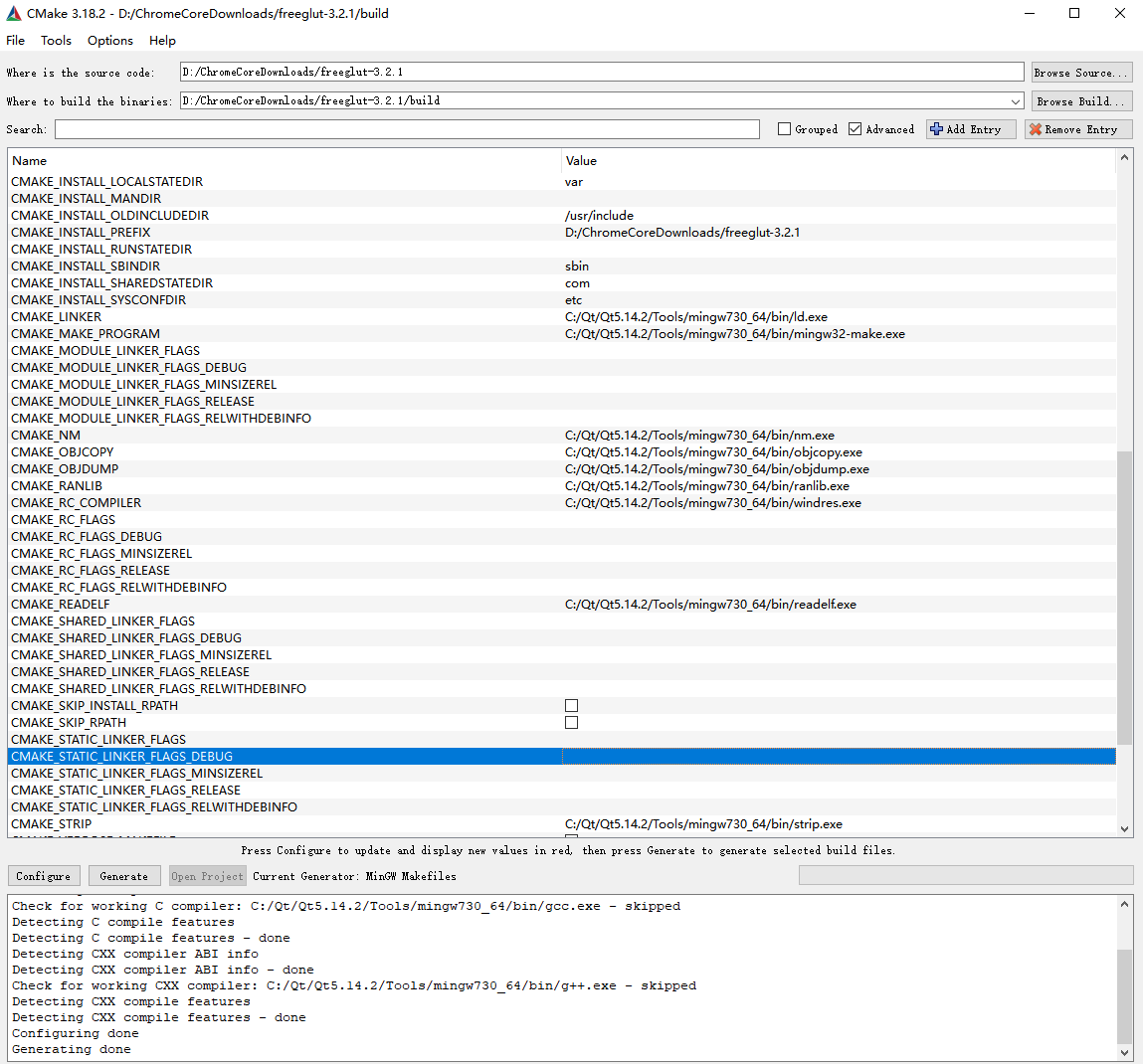Select the CMAKE_OBJCOPY row
This screenshot has height=1064, width=1143.
point(561,451)
